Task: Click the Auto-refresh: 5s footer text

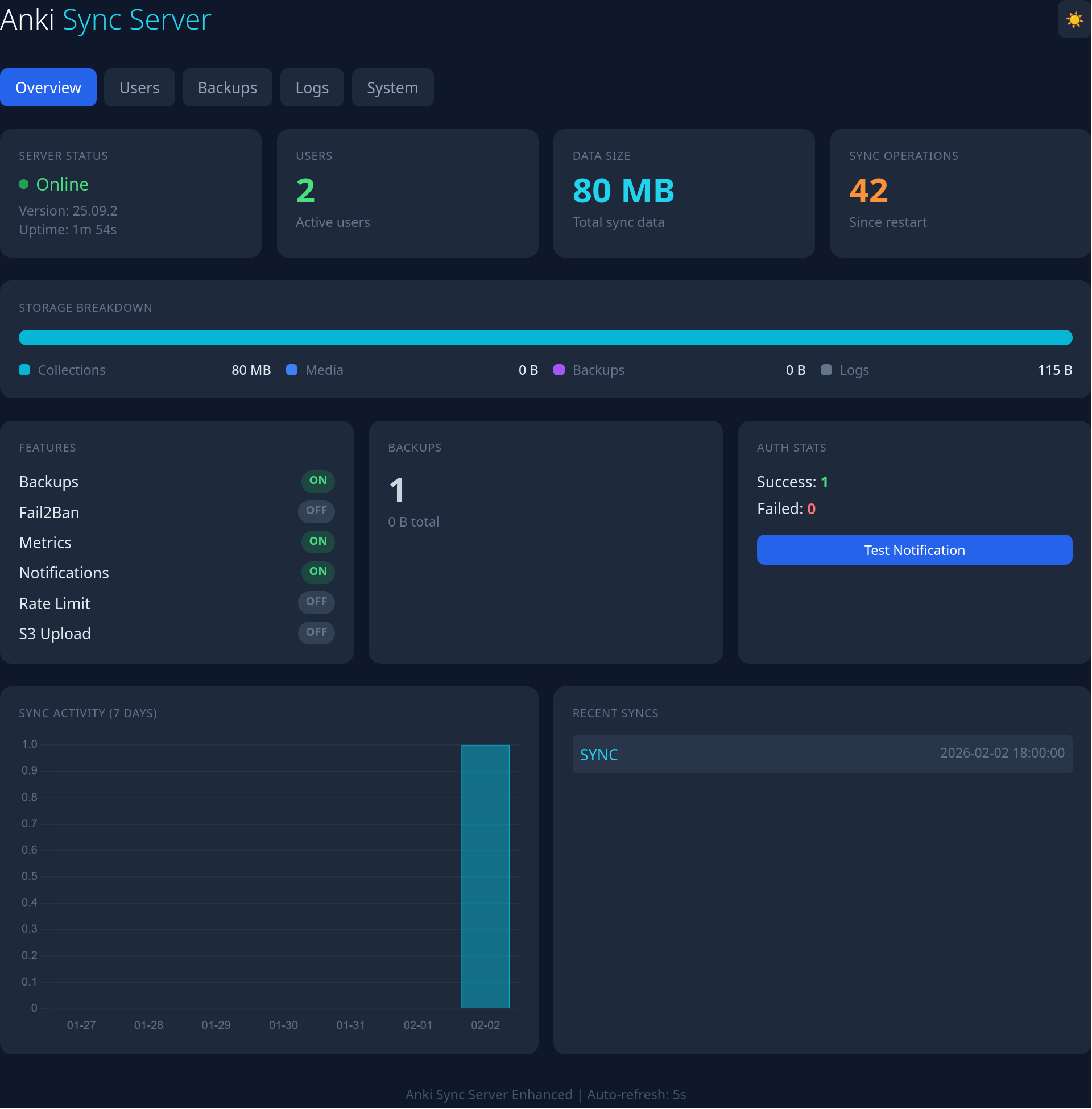Action: [x=636, y=1095]
